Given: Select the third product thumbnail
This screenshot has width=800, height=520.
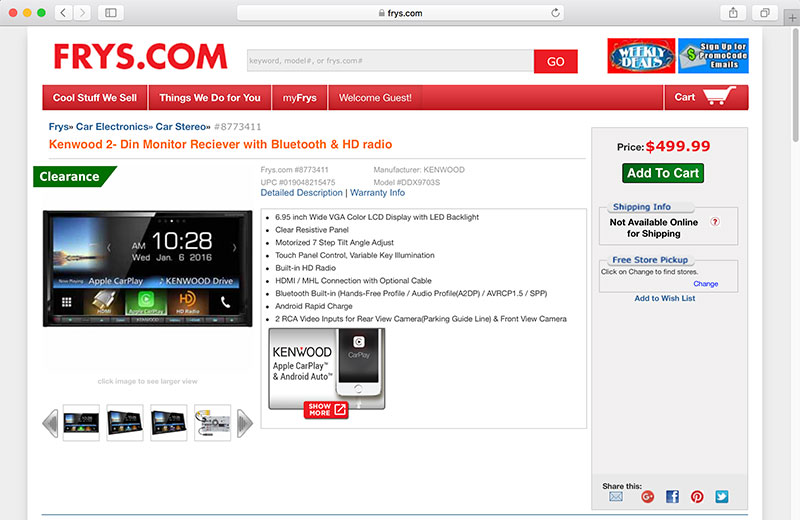Looking at the screenshot, I should tap(169, 423).
